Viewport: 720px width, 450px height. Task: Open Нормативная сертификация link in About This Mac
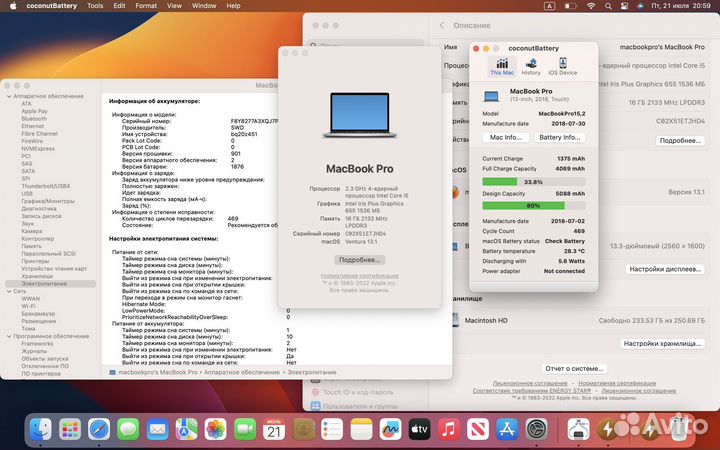click(360, 276)
